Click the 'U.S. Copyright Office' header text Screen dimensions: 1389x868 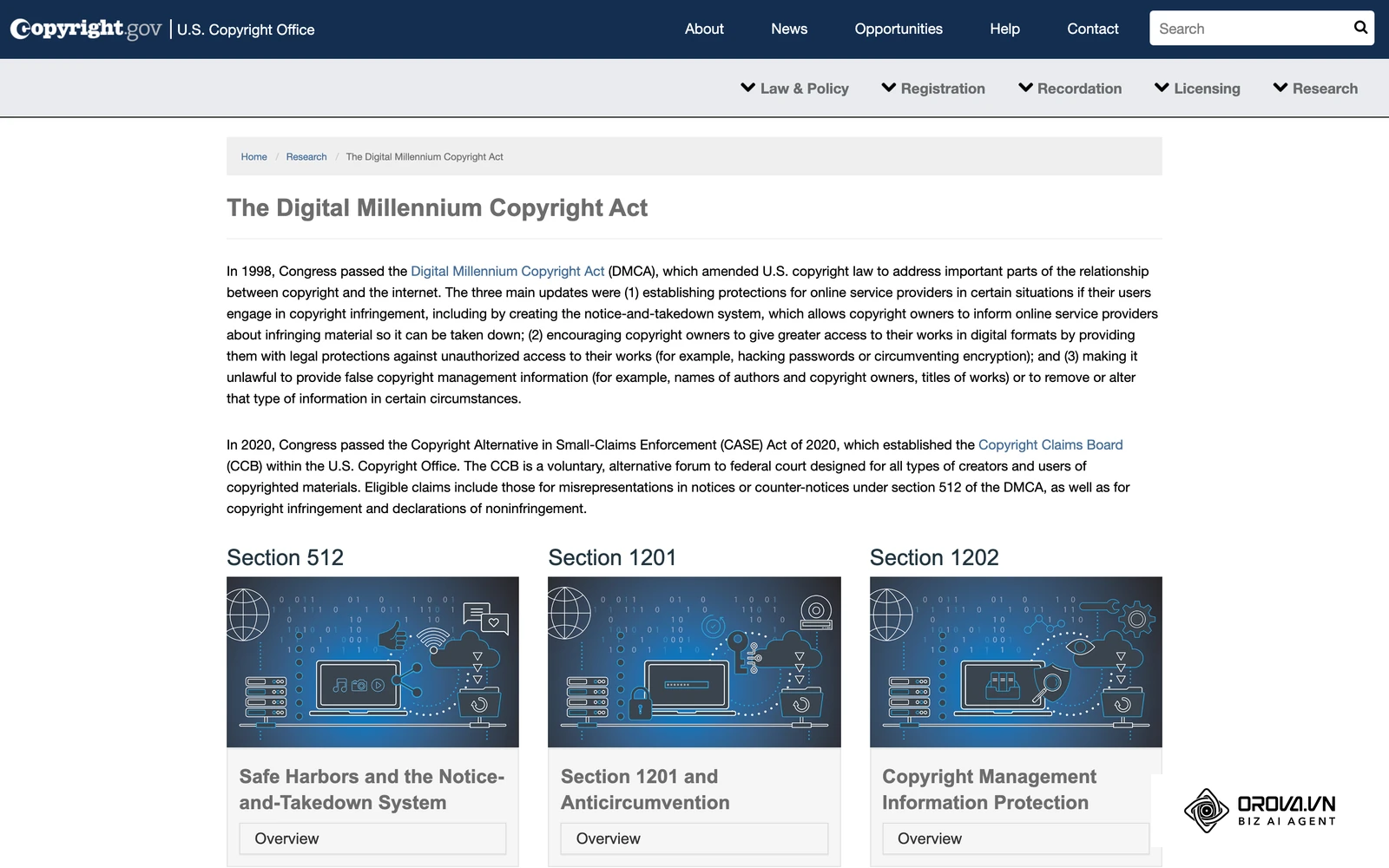[246, 30]
